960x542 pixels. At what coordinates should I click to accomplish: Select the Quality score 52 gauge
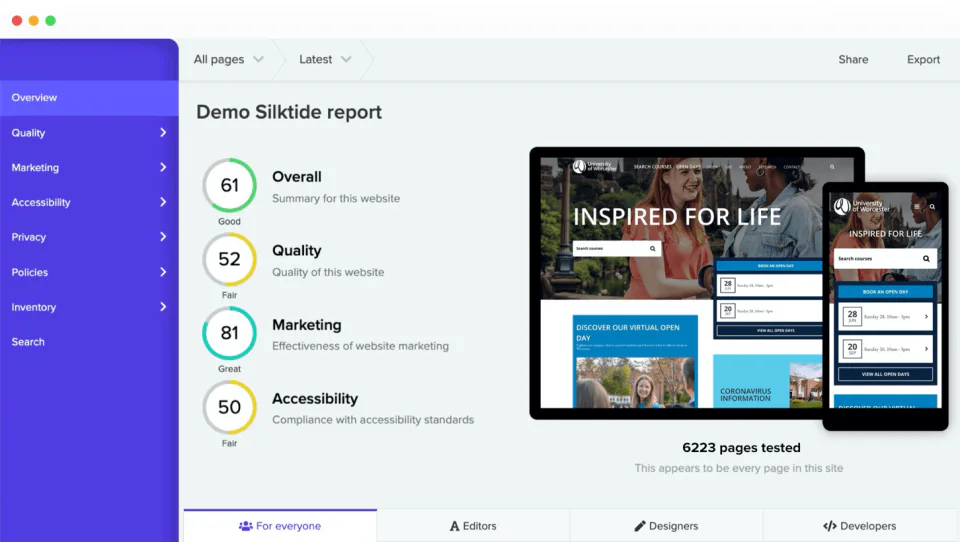(230, 259)
